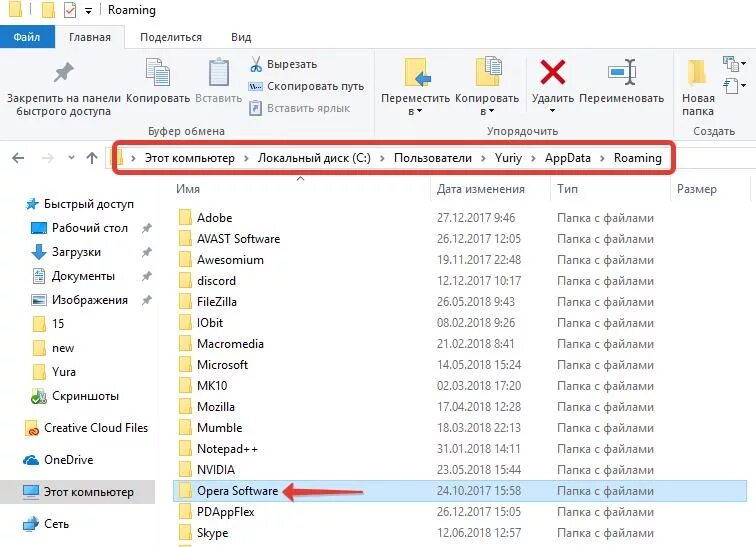
Task: Expand the chevron after AppData breadcrumb
Action: point(602,158)
